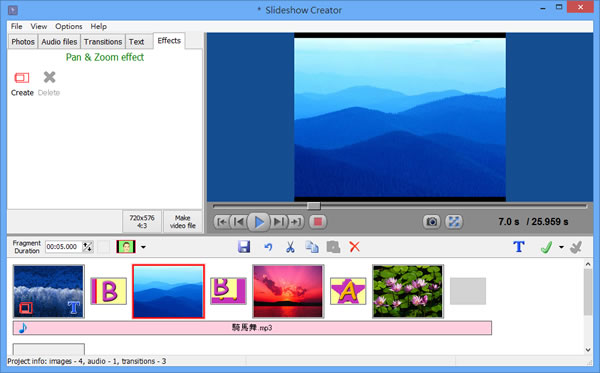Click the Create pan & zoom effect icon
The height and width of the screenshot is (373, 600).
point(22,78)
